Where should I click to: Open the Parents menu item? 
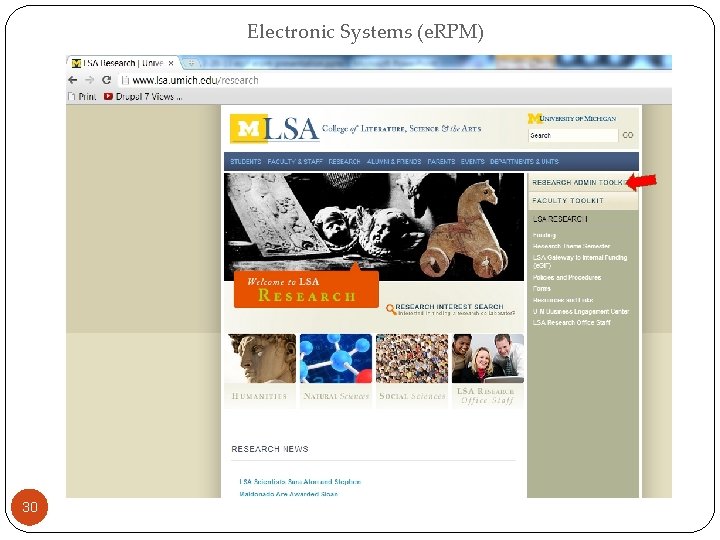click(x=441, y=162)
